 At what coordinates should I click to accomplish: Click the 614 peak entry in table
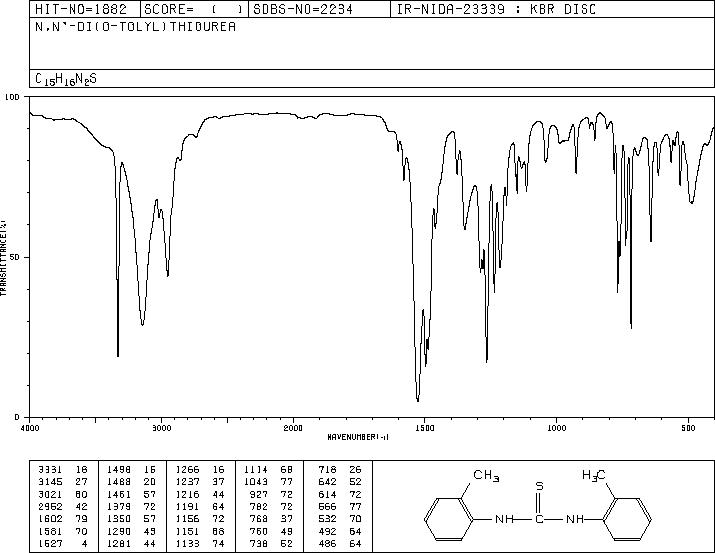pos(340,494)
